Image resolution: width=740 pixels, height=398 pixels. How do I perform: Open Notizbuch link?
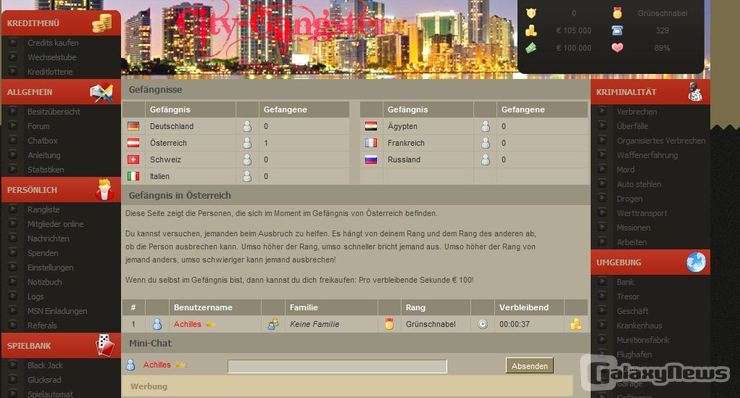point(44,282)
